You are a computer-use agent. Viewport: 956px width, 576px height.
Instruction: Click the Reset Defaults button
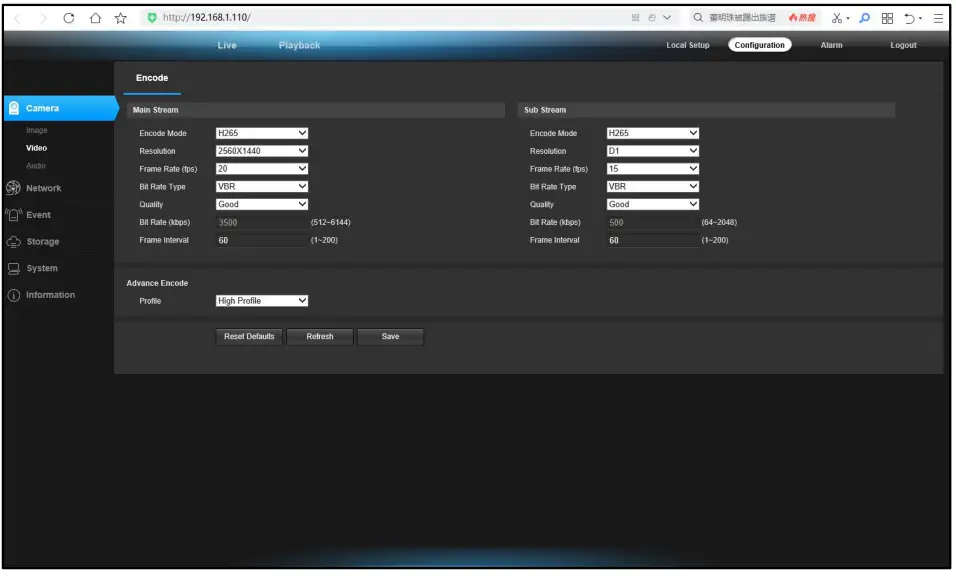[x=249, y=336]
